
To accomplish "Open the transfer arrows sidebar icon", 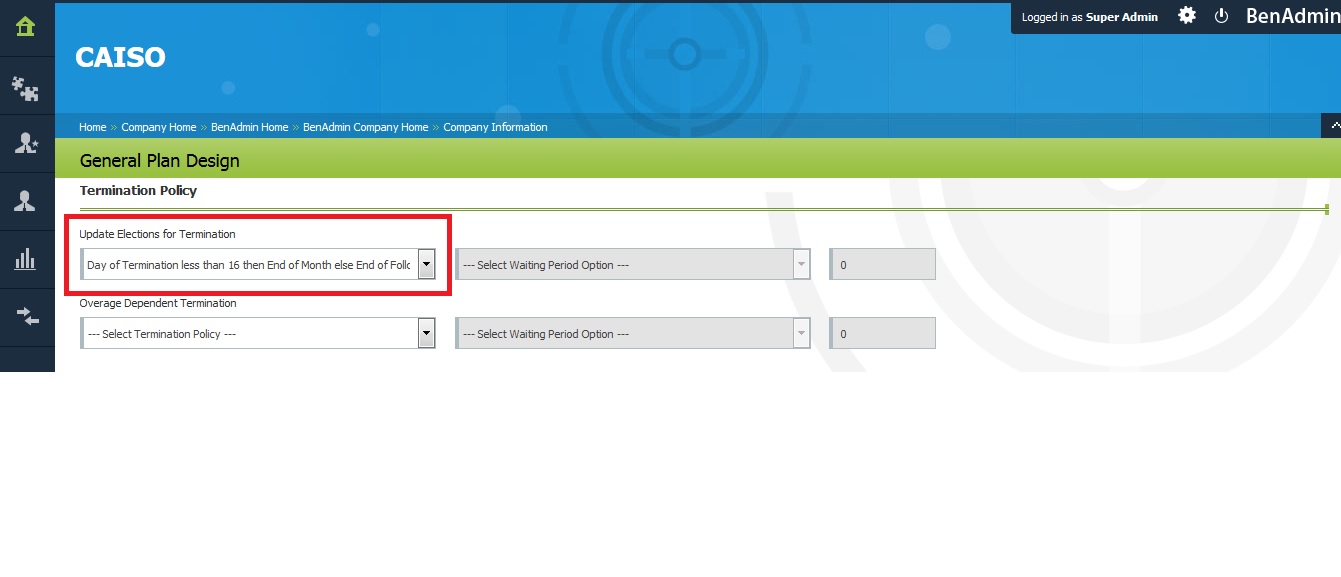I will click(26, 316).
